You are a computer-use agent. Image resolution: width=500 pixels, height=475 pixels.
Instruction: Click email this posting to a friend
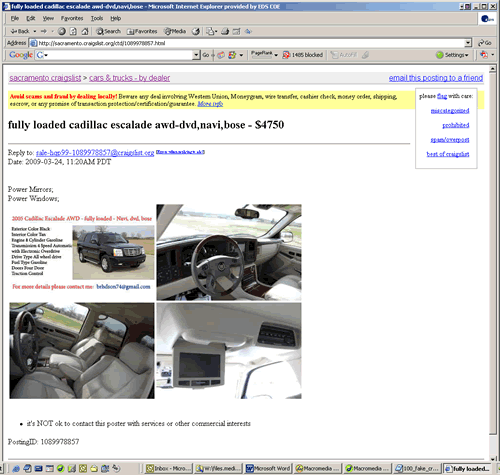click(436, 78)
